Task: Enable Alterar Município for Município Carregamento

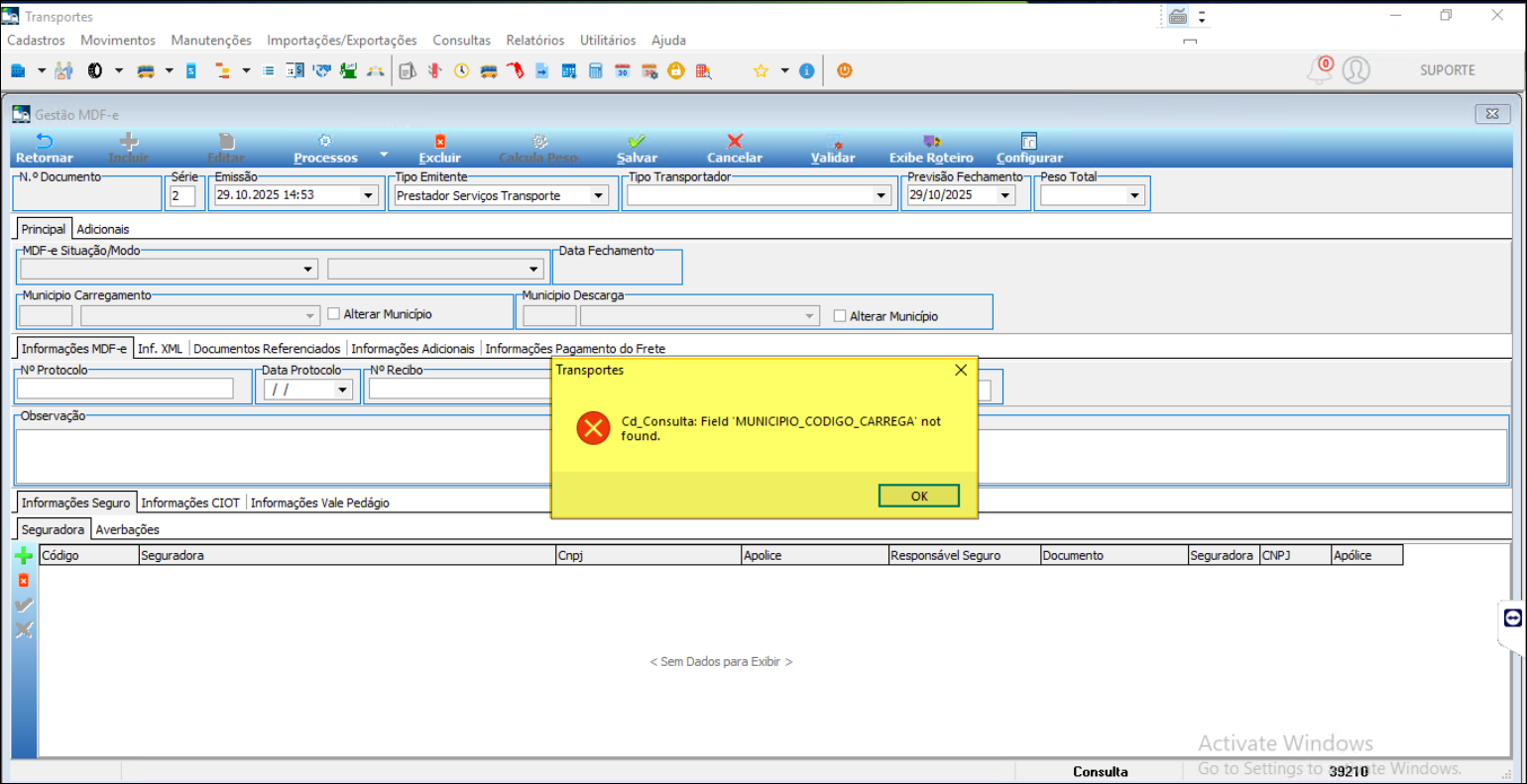Action: pyautogui.click(x=334, y=314)
